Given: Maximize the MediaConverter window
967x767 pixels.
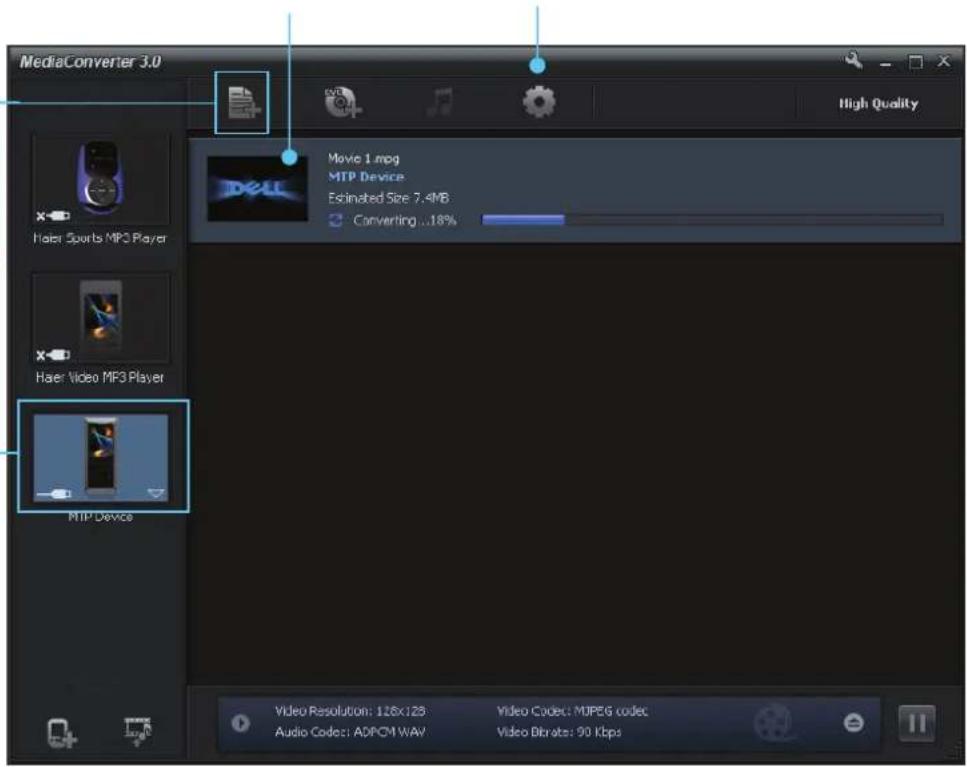Looking at the screenshot, I should click(x=916, y=62).
